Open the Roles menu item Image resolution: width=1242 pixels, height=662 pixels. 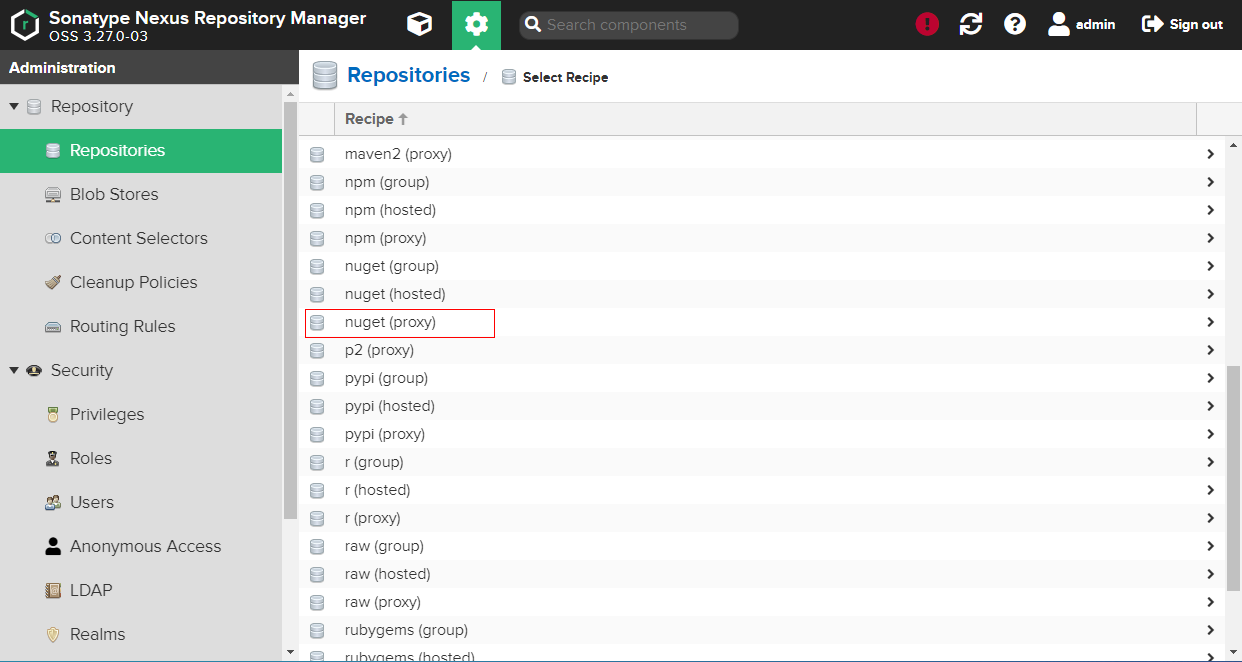(x=141, y=459)
